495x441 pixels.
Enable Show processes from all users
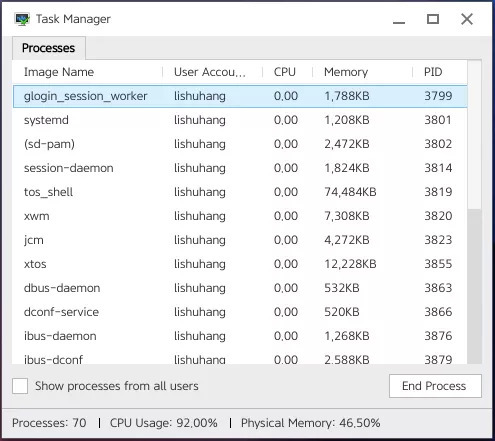click(20, 386)
